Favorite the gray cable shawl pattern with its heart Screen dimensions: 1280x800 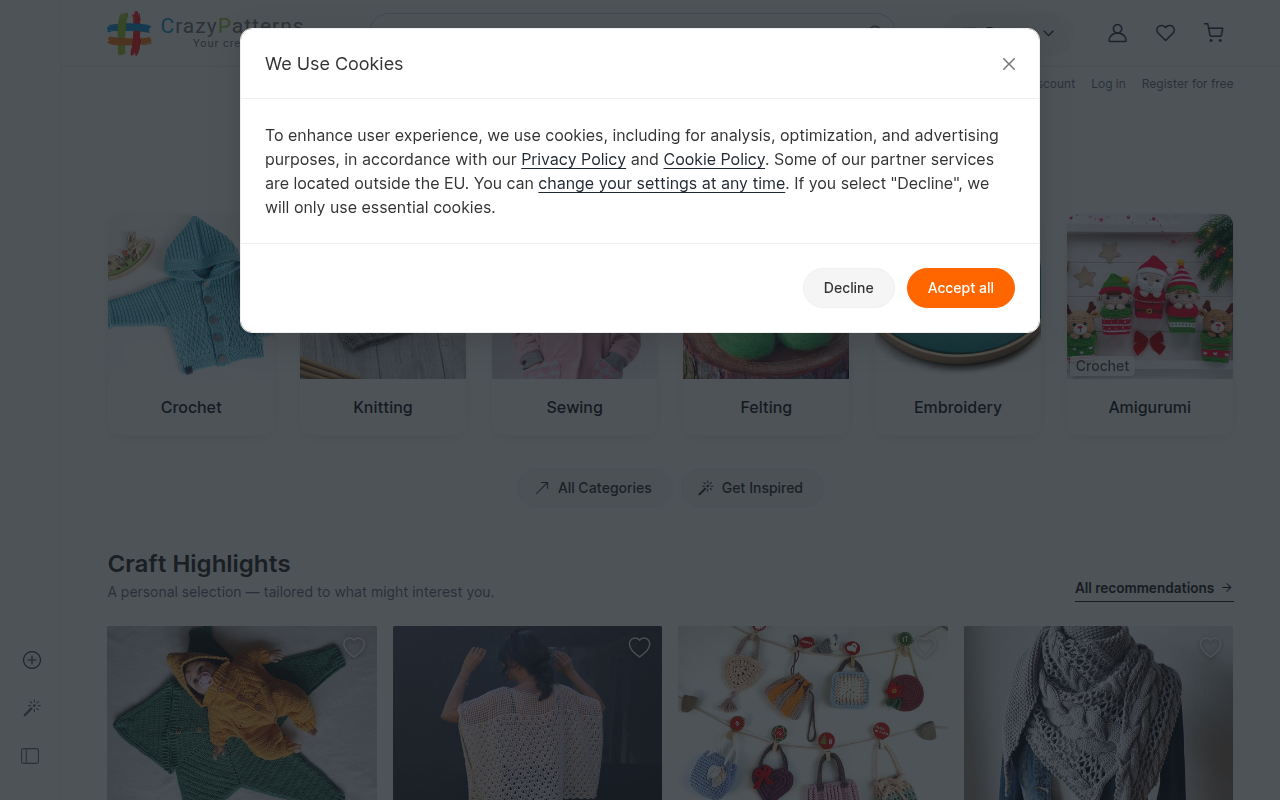(1210, 648)
